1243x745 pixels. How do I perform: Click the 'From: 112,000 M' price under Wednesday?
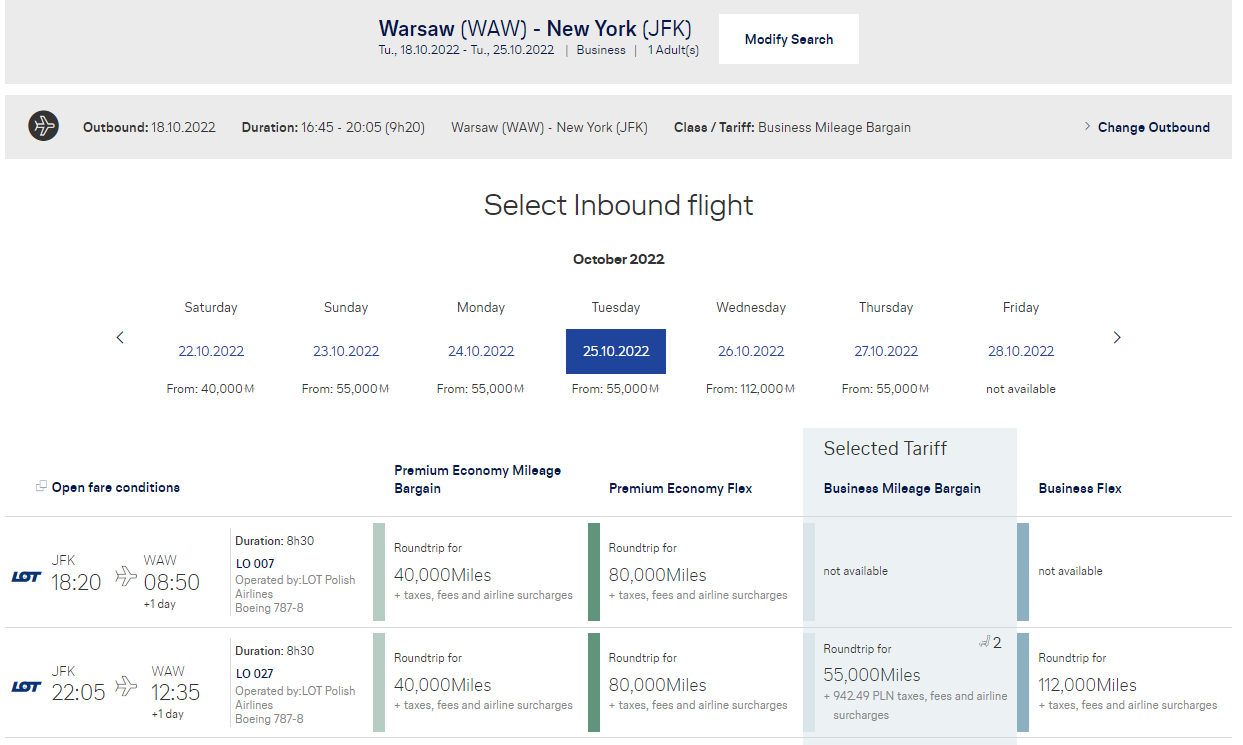click(751, 389)
